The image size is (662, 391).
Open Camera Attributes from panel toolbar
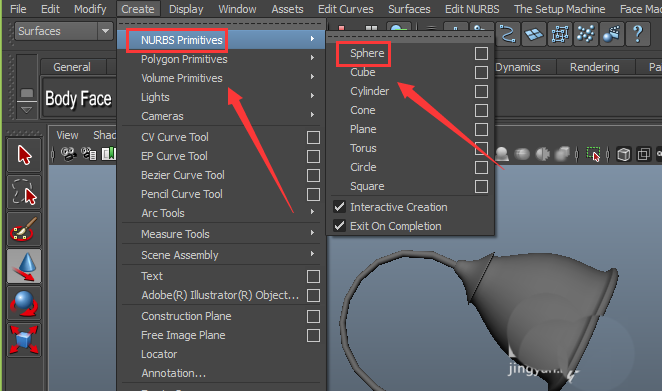[x=89, y=154]
